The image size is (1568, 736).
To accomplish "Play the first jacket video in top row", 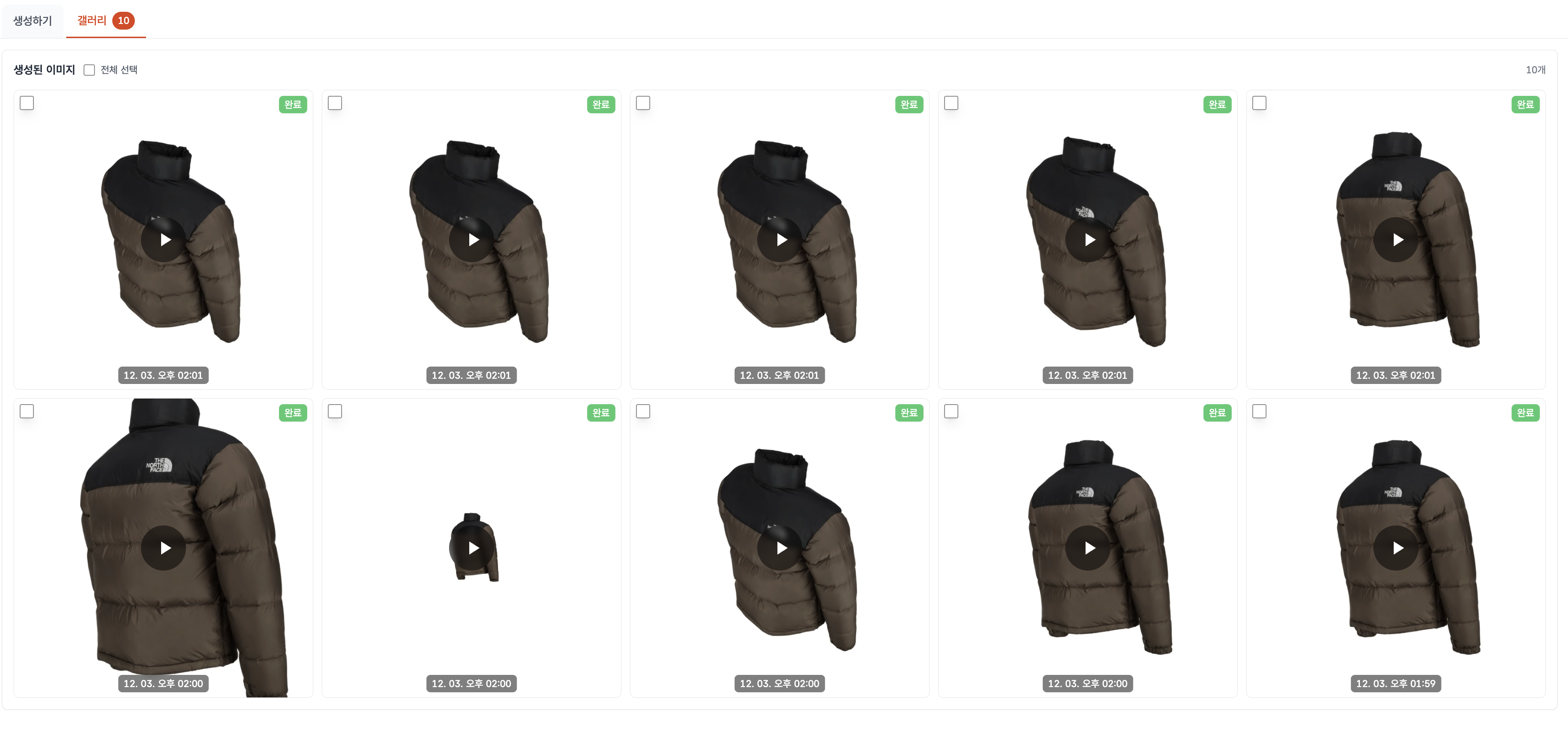I will pyautogui.click(x=163, y=240).
